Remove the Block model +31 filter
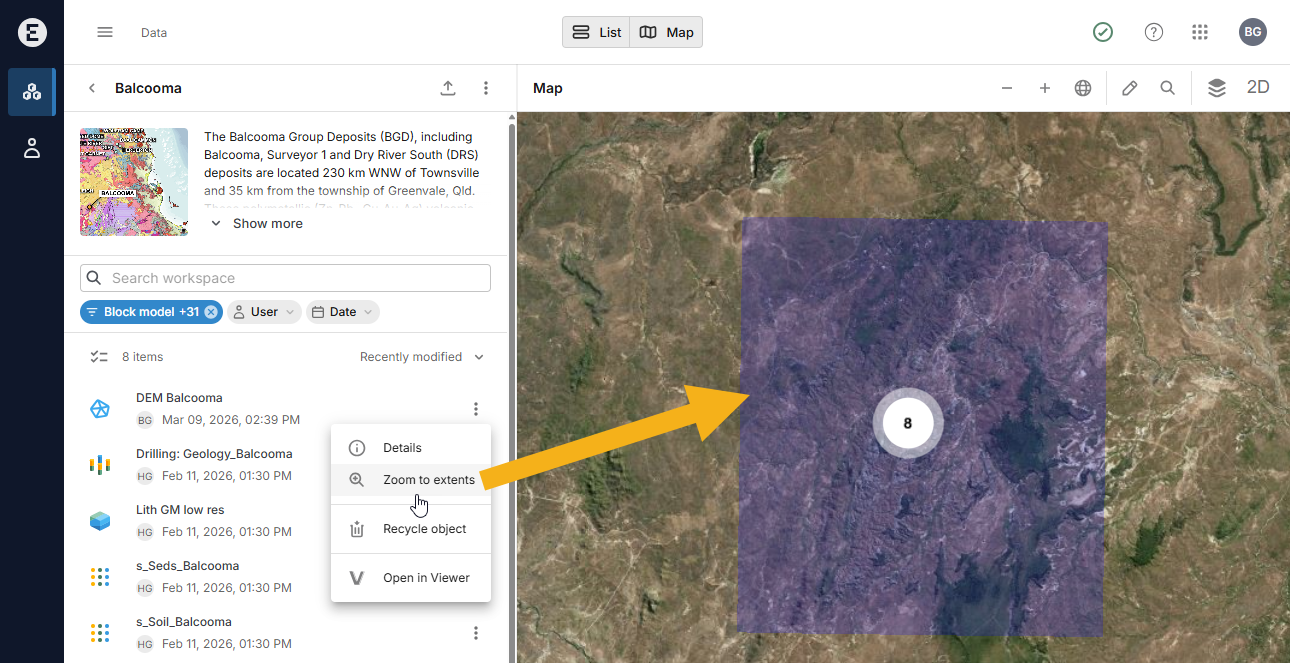The height and width of the screenshot is (663, 1290). pyautogui.click(x=211, y=312)
